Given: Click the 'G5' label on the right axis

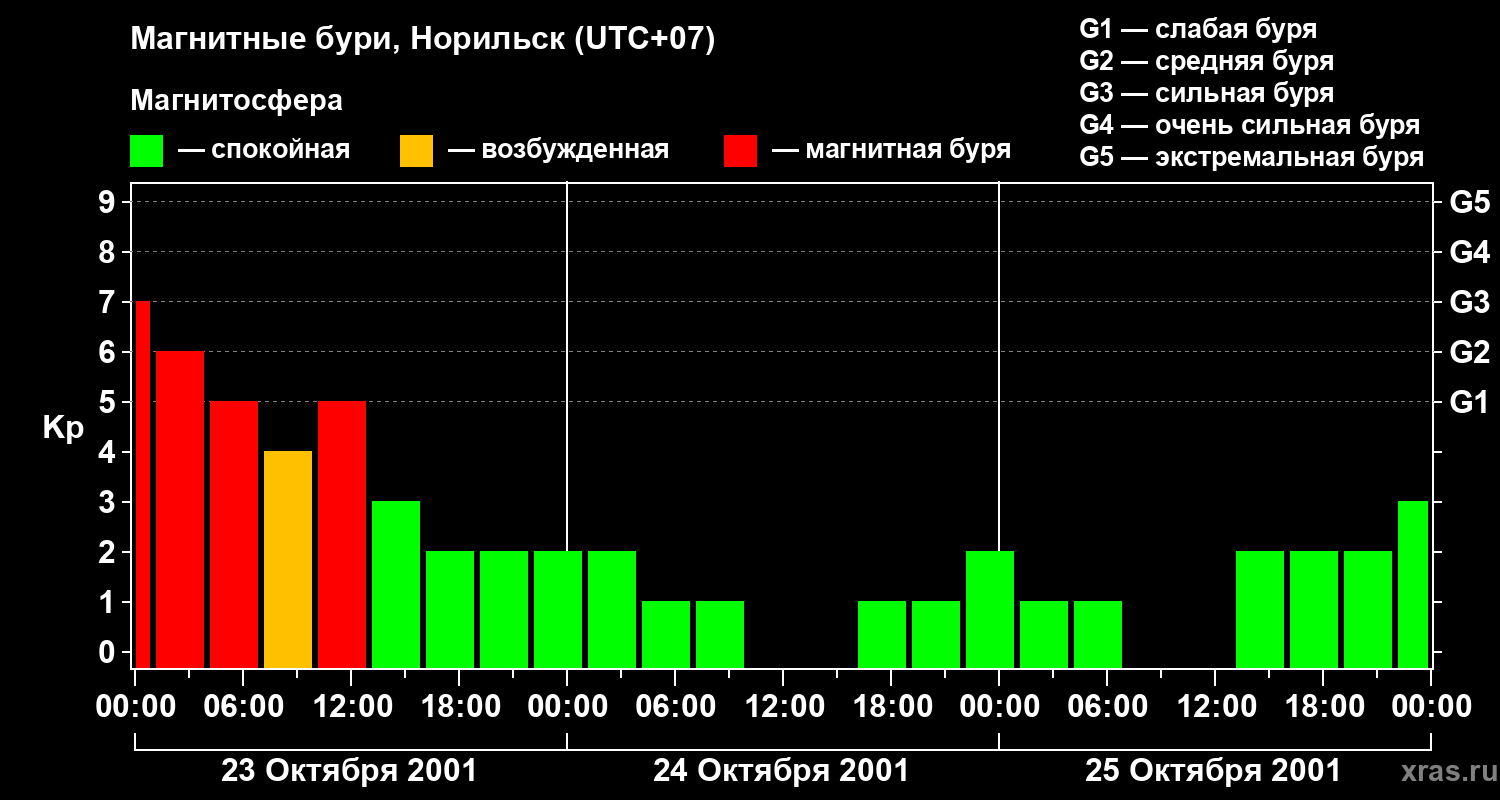Looking at the screenshot, I should point(1469,202).
